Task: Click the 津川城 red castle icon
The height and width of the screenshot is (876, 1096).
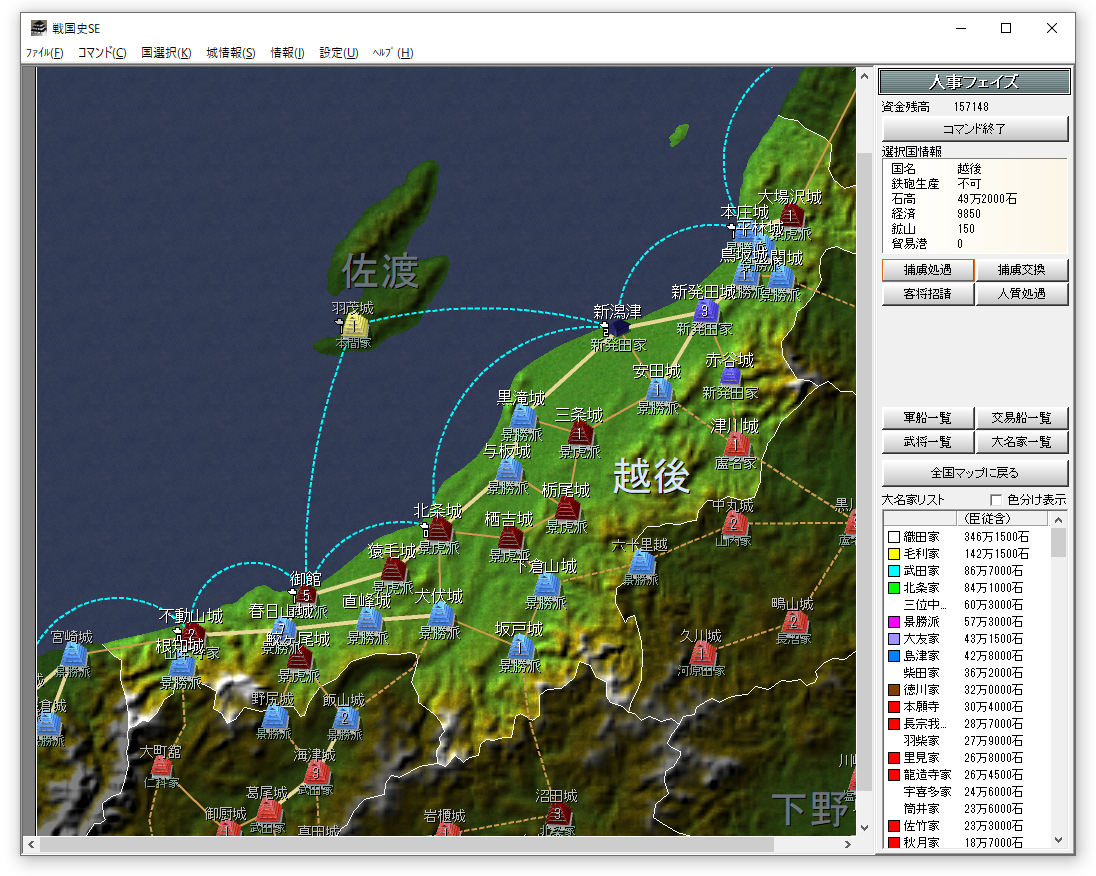Action: point(736,444)
